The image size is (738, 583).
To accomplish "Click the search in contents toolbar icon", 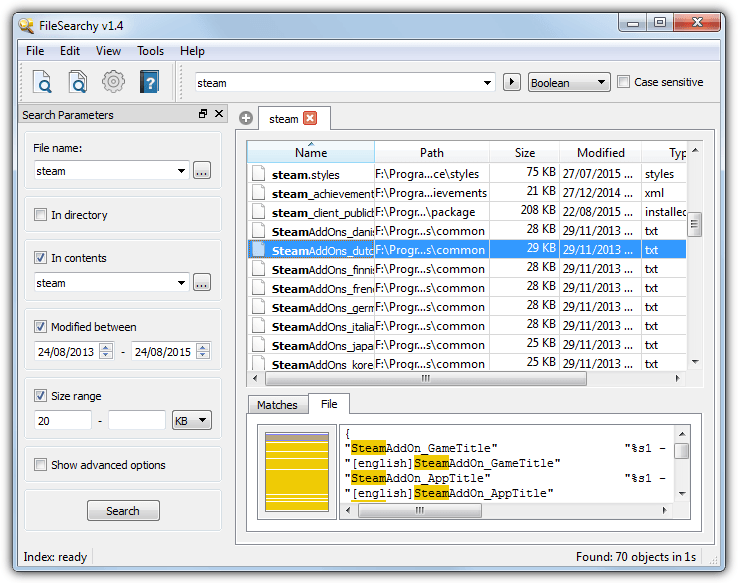I will pyautogui.click(x=78, y=81).
